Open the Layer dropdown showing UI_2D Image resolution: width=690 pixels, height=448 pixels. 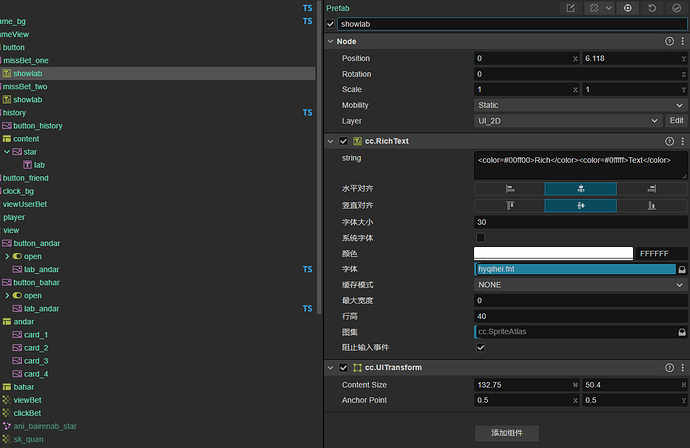click(x=568, y=121)
